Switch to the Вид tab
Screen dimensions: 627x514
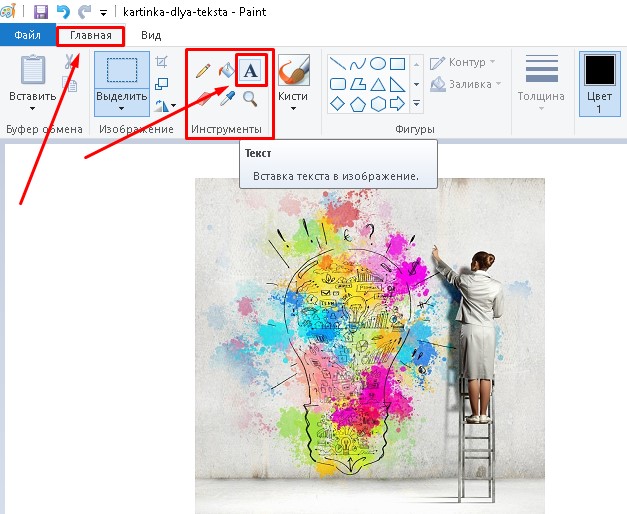pyautogui.click(x=151, y=36)
